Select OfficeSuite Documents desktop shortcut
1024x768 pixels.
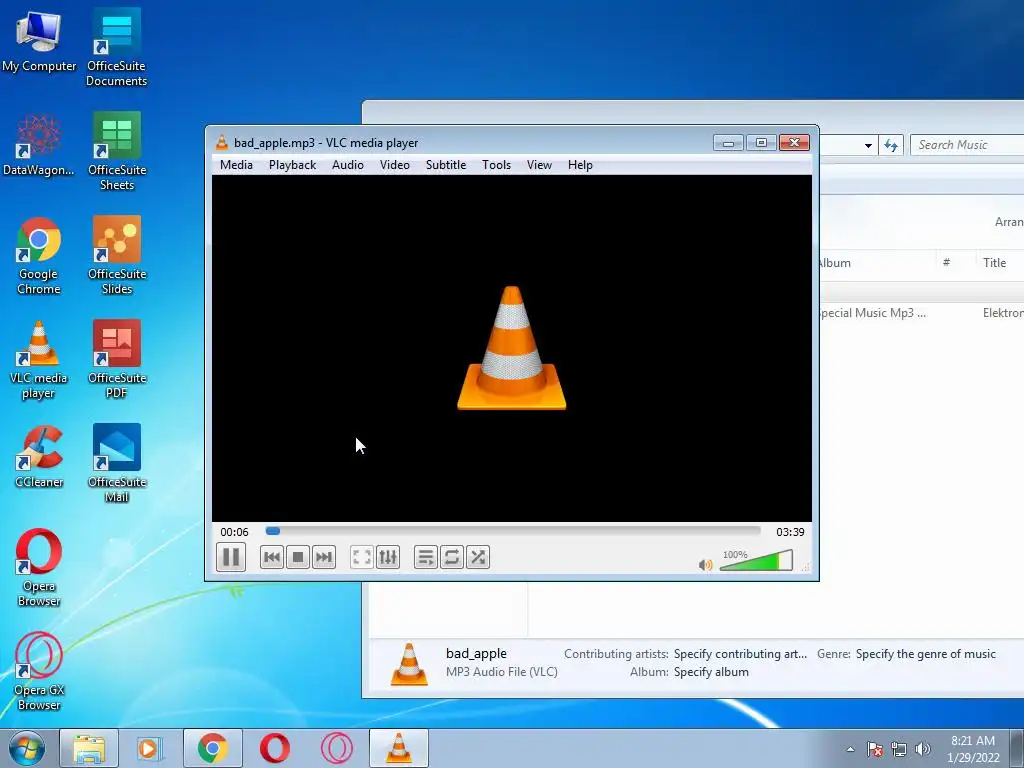pyautogui.click(x=116, y=47)
